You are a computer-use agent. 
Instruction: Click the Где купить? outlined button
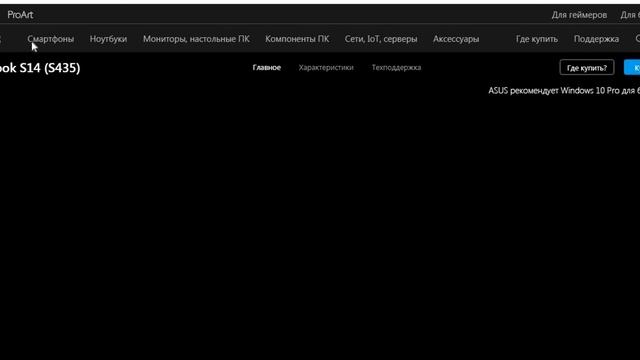587,67
